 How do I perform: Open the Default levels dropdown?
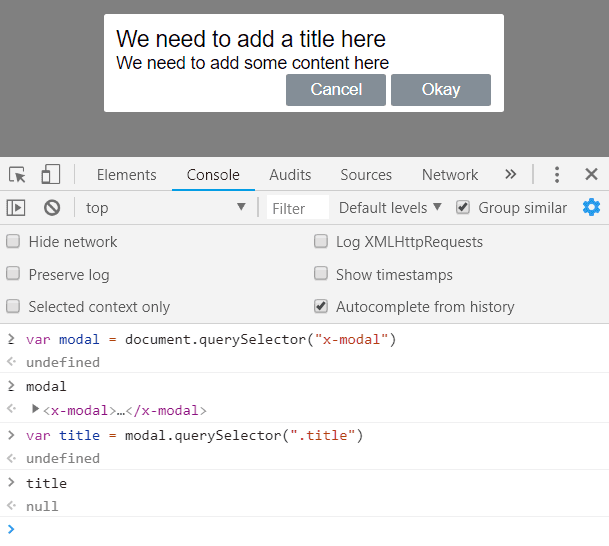pos(390,208)
